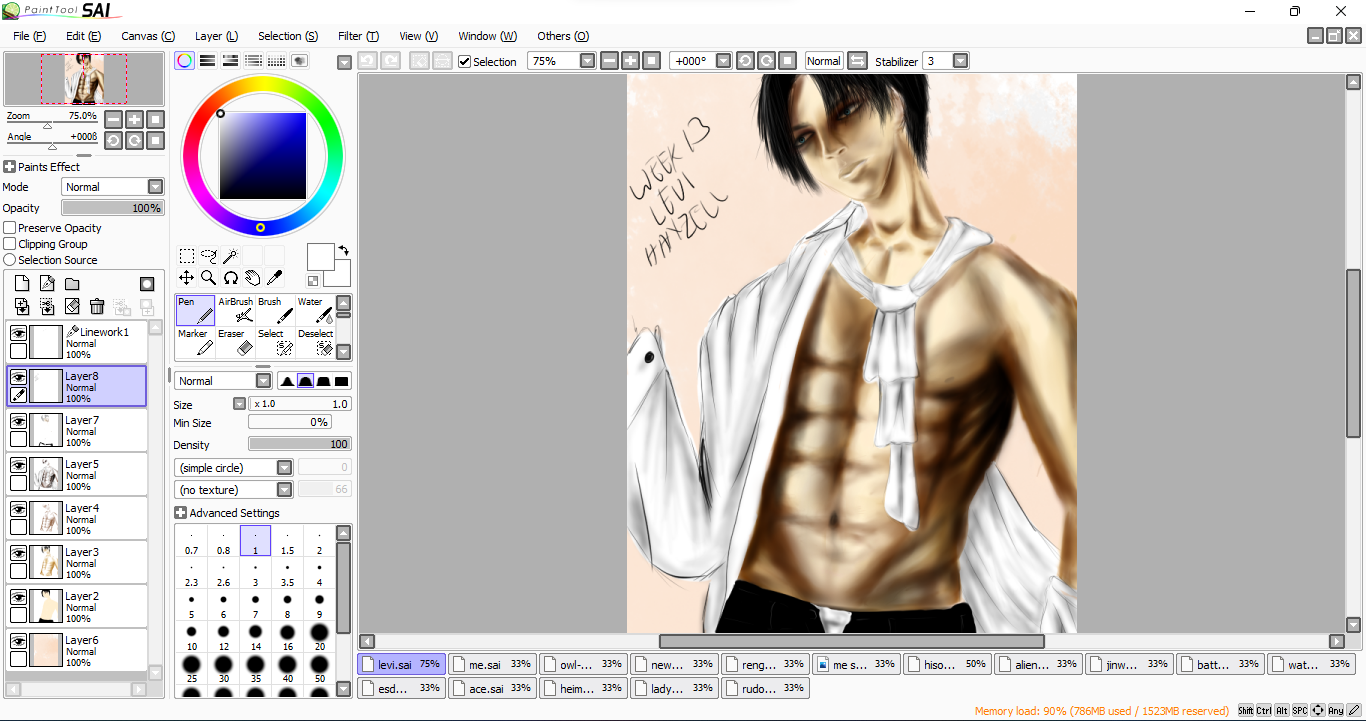Image resolution: width=1366 pixels, height=721 pixels.
Task: Show the color wheel panel icon
Action: pos(185,60)
